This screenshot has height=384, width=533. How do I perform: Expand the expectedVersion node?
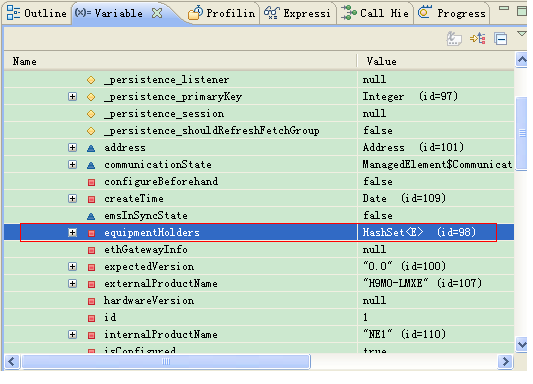pos(72,266)
